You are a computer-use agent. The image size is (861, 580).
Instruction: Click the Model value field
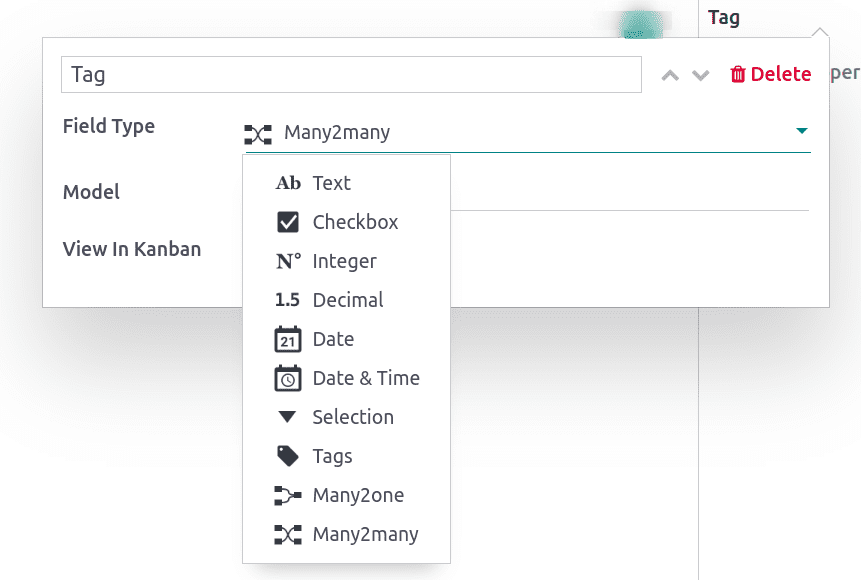click(x=629, y=192)
